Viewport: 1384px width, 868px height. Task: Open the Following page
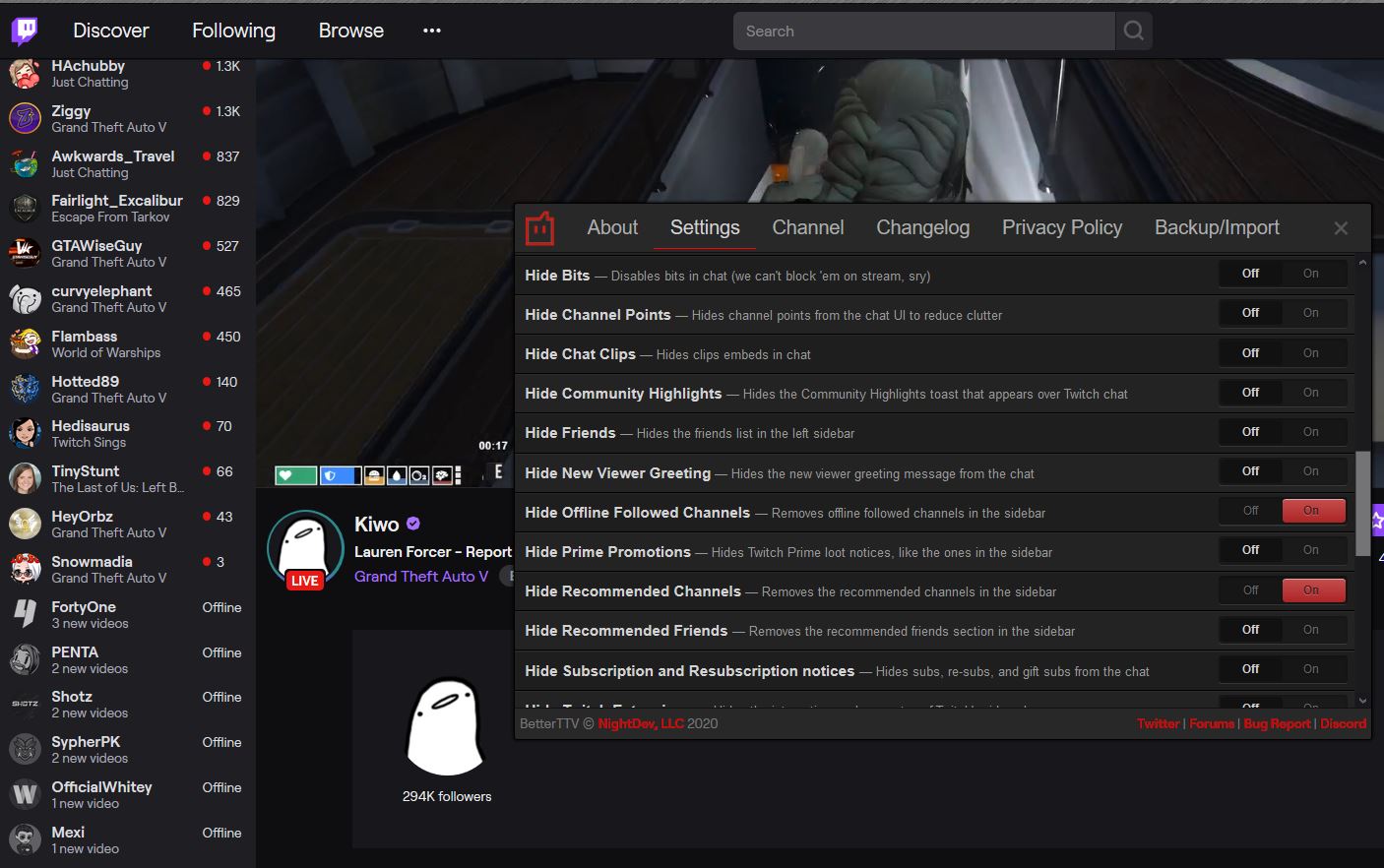coord(233,31)
